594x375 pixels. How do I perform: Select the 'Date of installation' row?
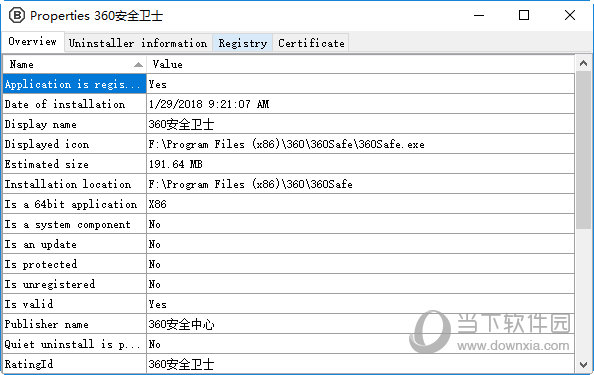click(x=289, y=104)
